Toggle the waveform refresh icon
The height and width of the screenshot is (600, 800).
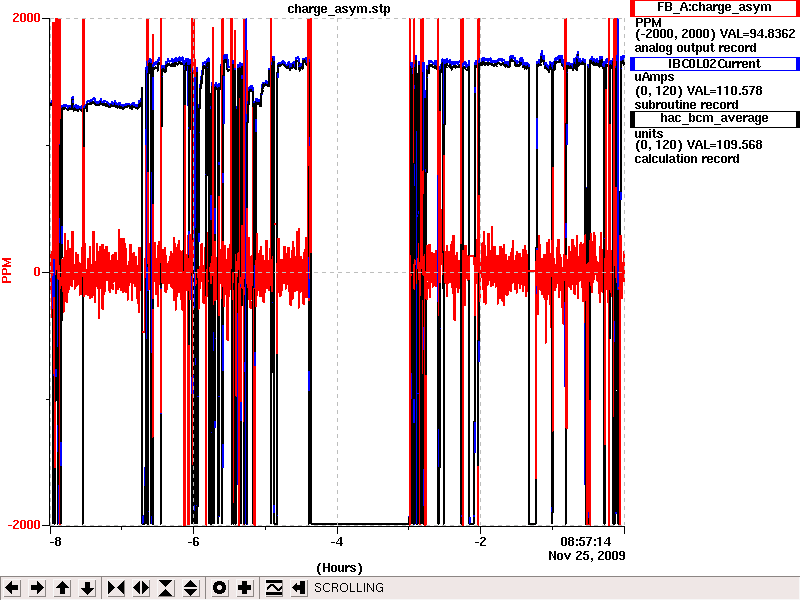pyautogui.click(x=273, y=588)
